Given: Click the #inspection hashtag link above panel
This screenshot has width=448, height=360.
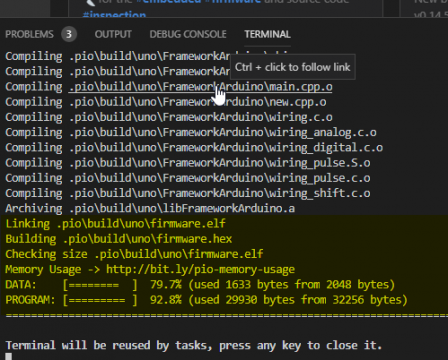Looking at the screenshot, I should tap(114, 14).
